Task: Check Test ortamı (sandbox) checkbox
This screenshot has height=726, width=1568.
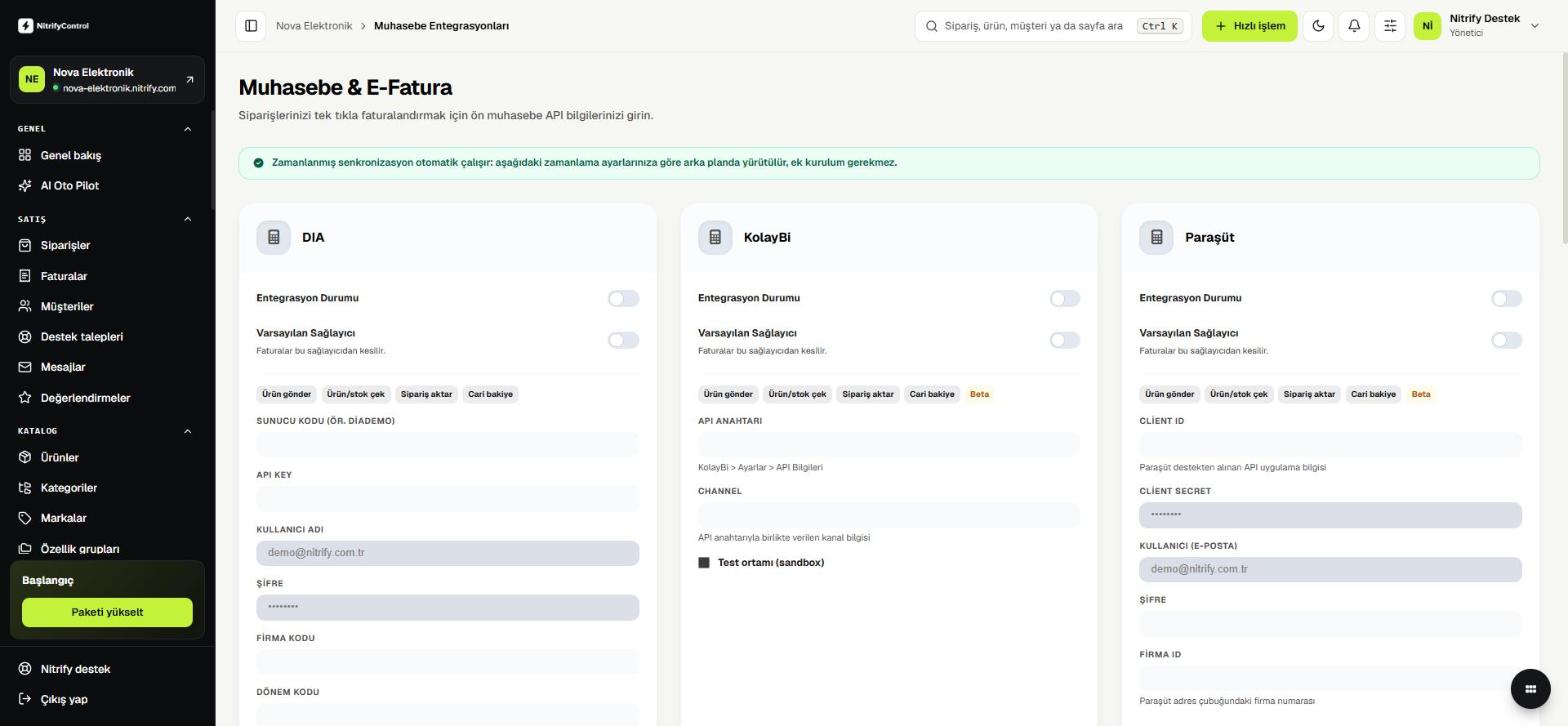Action: tap(704, 563)
